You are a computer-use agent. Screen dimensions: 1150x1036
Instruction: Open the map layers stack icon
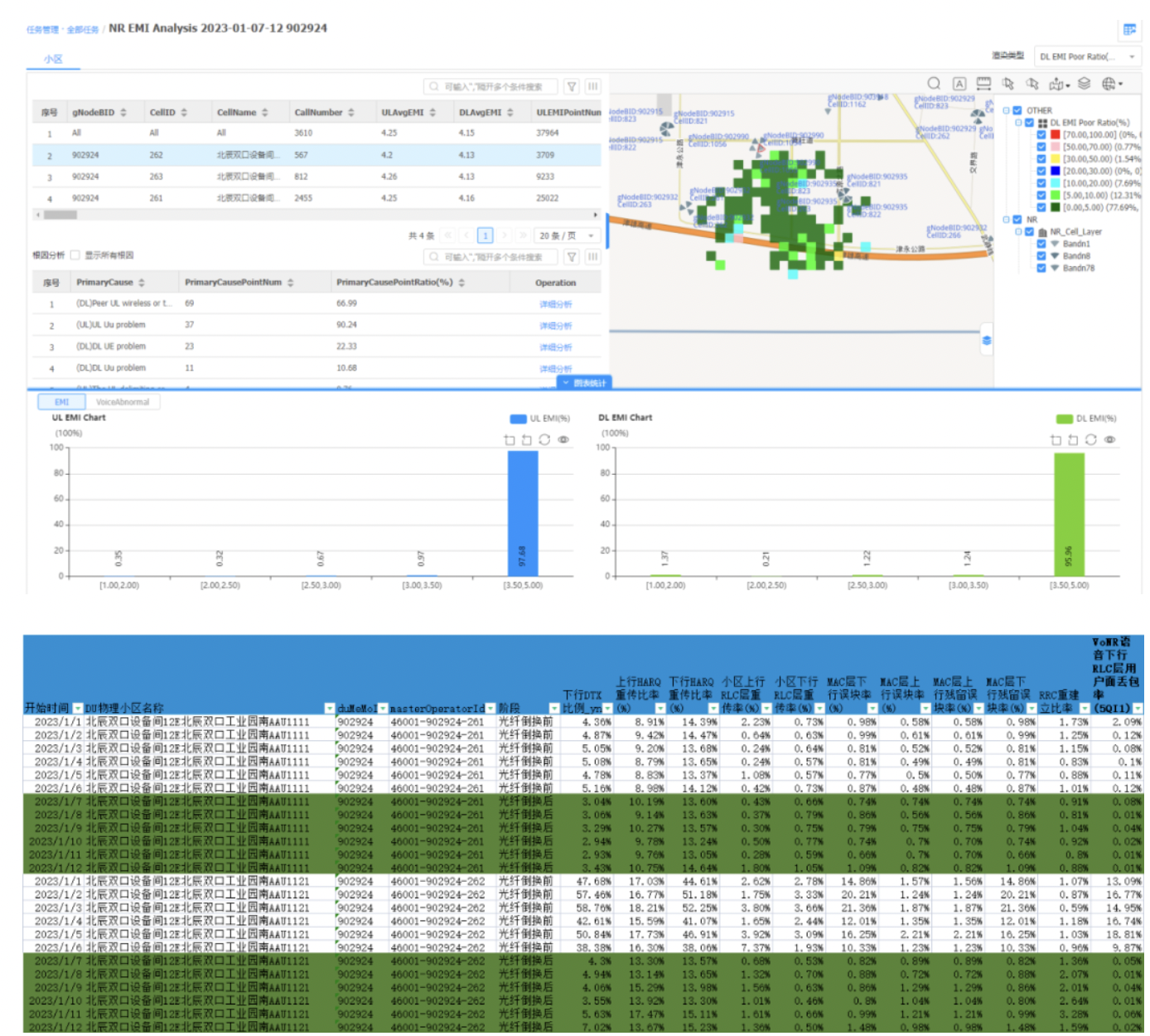pos(1084,83)
